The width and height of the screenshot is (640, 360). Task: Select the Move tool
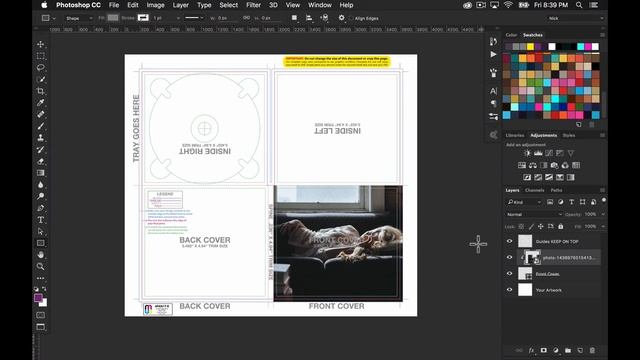[x=40, y=44]
